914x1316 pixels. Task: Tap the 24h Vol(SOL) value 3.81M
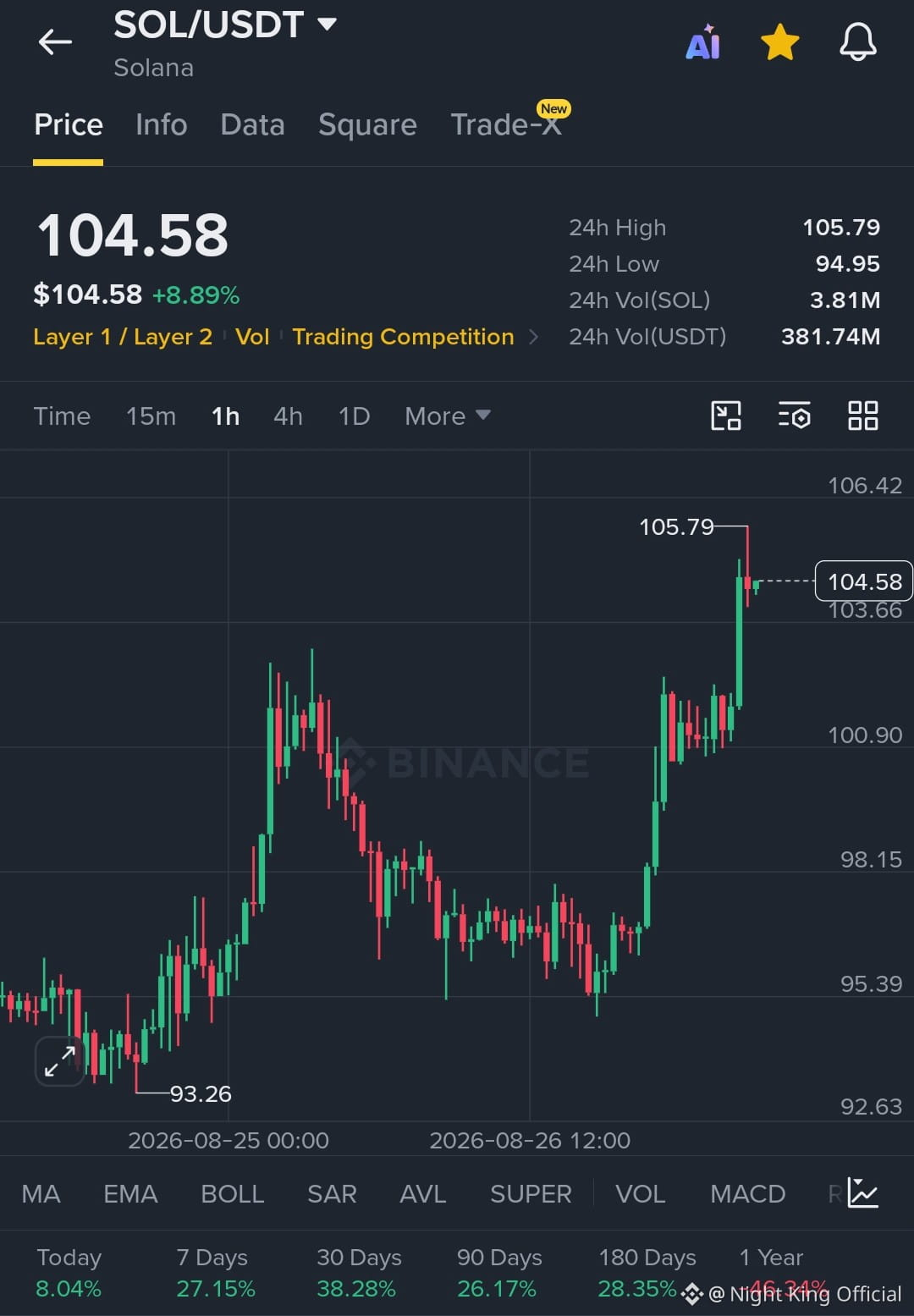[845, 300]
